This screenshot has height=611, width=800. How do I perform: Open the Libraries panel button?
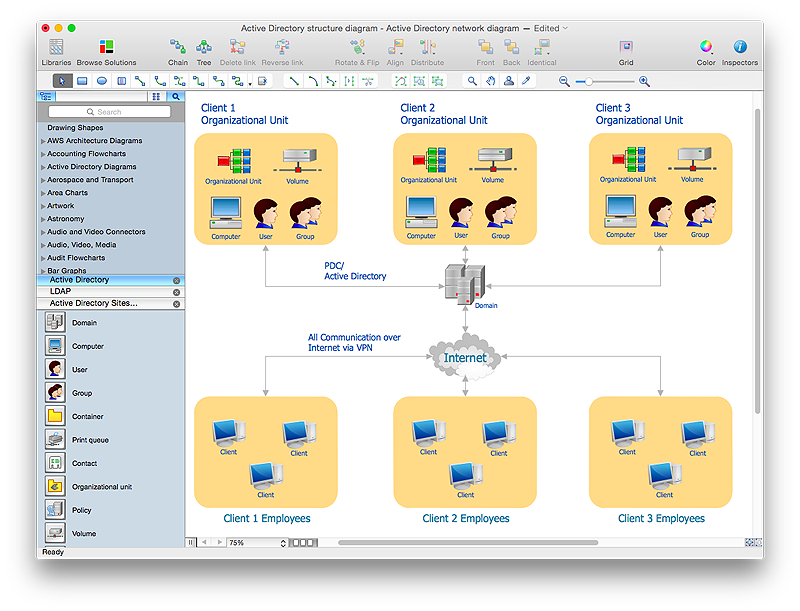click(56, 52)
